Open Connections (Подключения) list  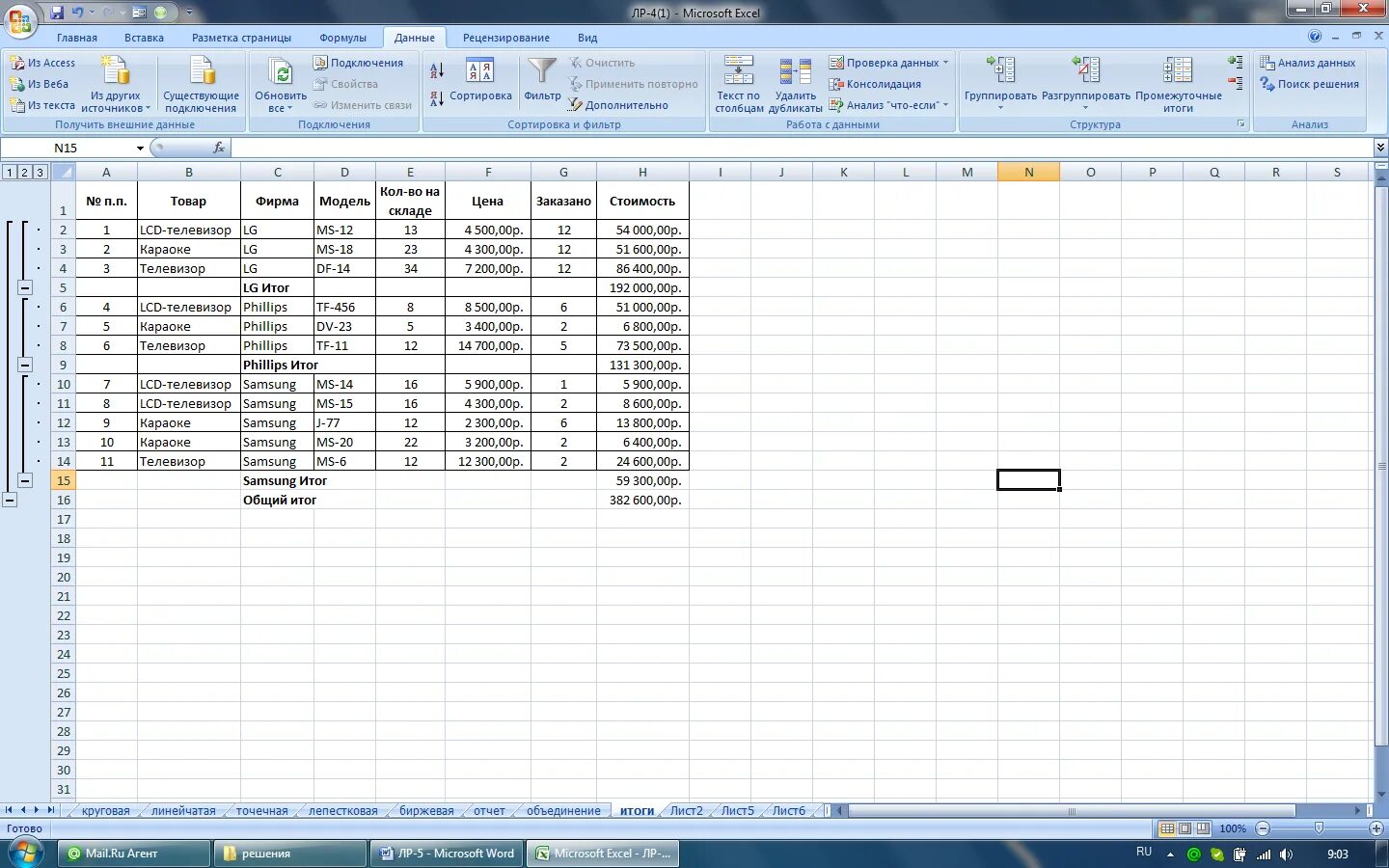click(358, 63)
